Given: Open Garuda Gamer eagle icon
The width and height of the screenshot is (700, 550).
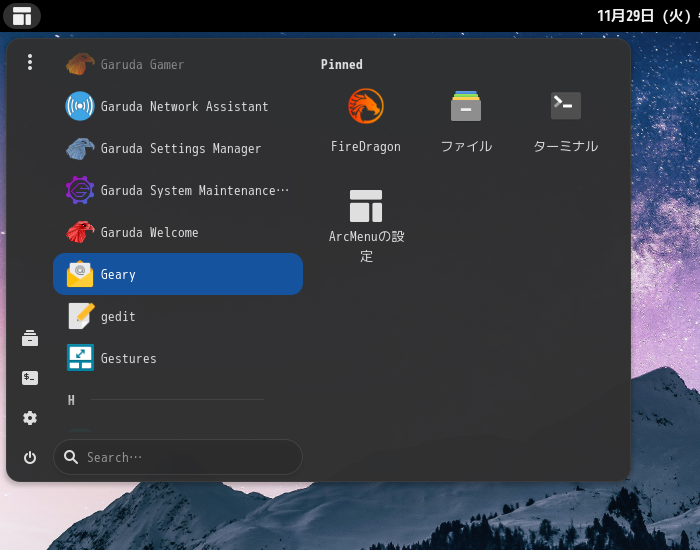Looking at the screenshot, I should pyautogui.click(x=80, y=64).
